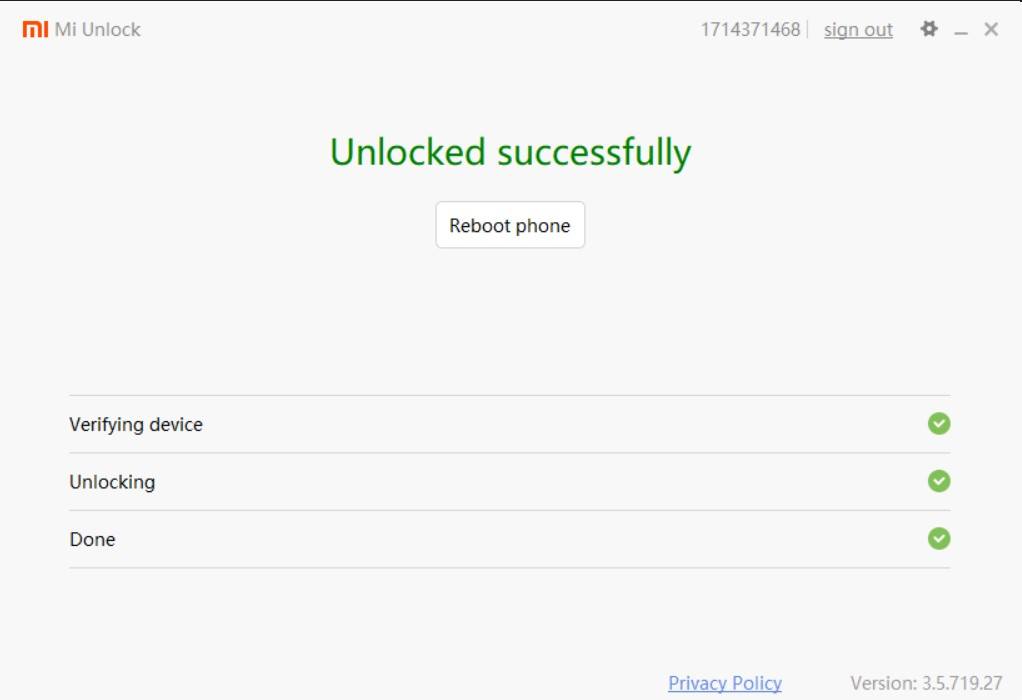Open settings from the gear icon
Image resolution: width=1022 pixels, height=700 pixels.
(x=929, y=29)
